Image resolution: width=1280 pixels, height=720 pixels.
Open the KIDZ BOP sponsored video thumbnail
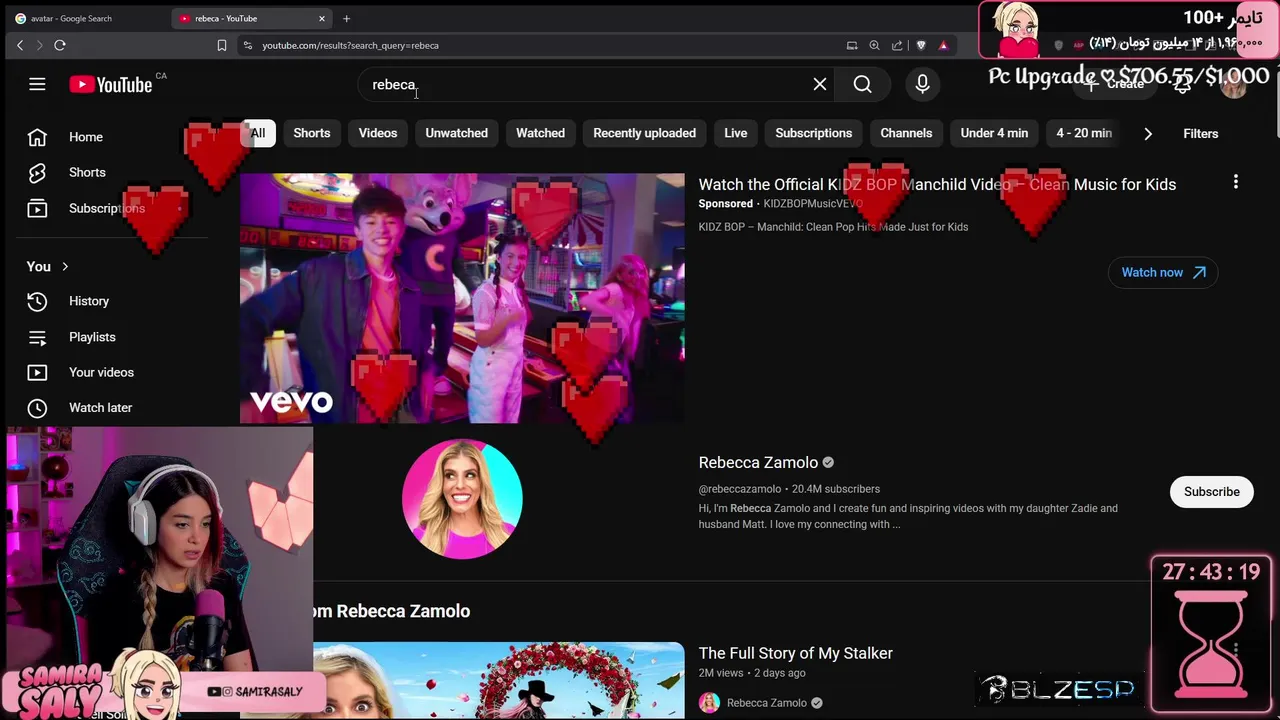point(462,298)
